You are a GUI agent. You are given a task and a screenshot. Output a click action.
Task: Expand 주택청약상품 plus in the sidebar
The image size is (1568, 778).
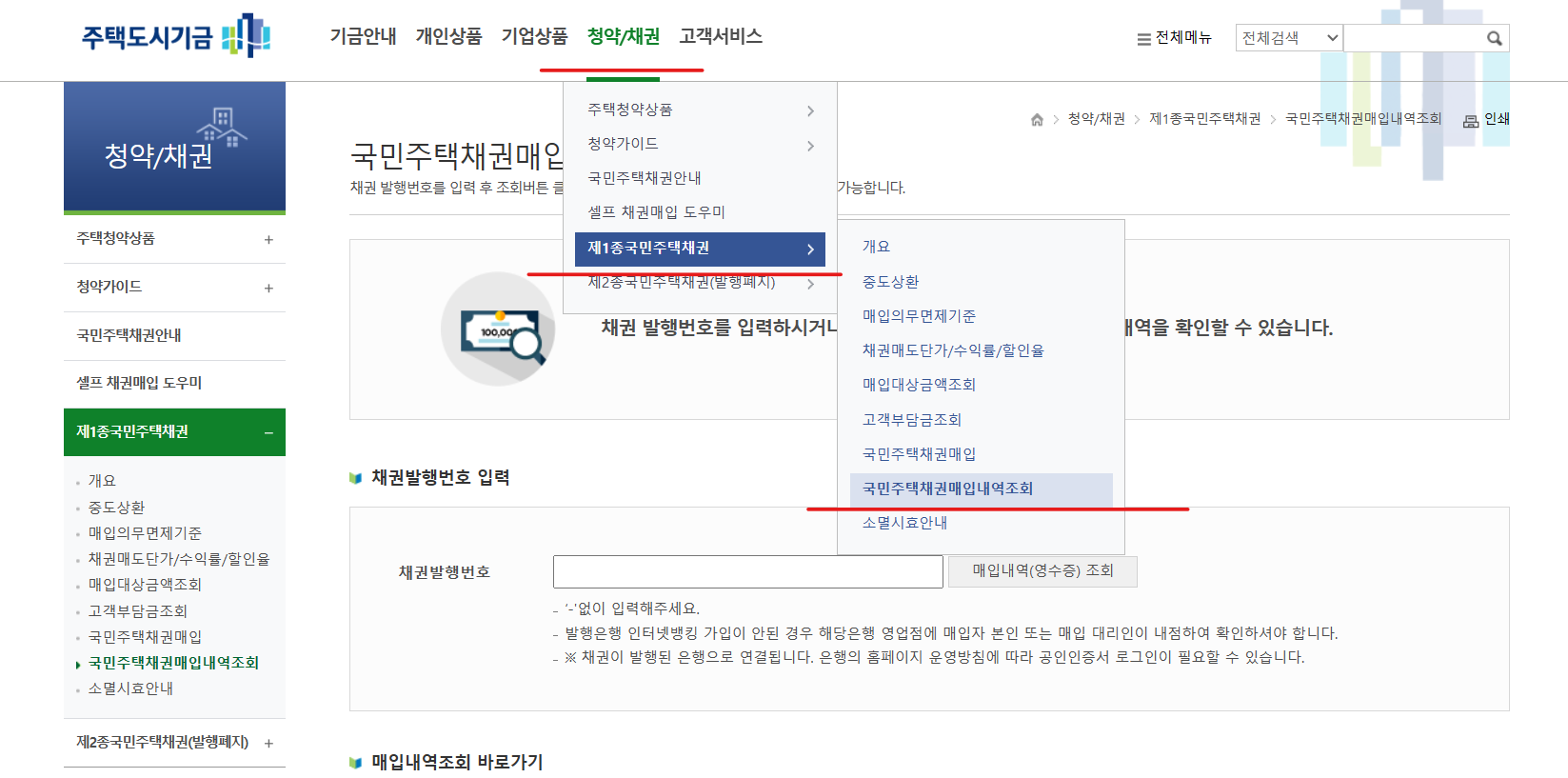click(268, 240)
